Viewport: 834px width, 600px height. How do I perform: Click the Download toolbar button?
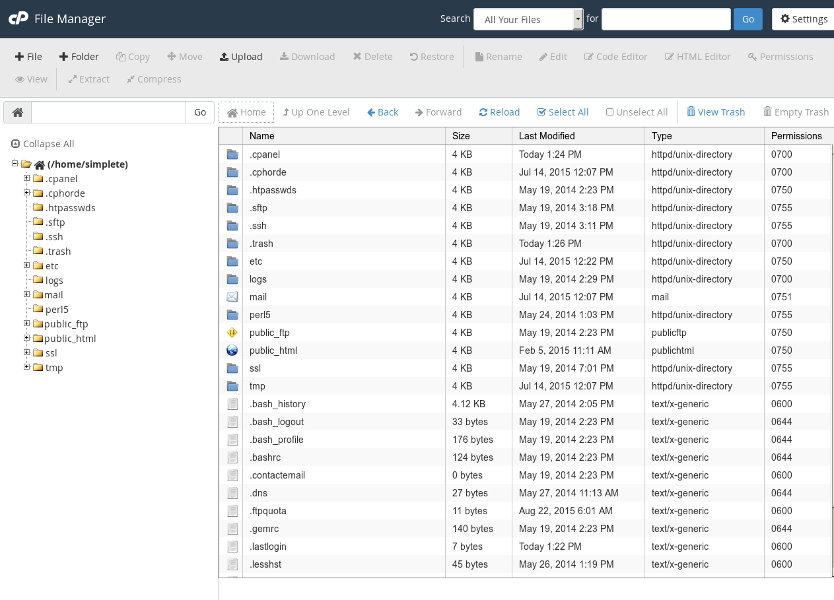[x=307, y=56]
